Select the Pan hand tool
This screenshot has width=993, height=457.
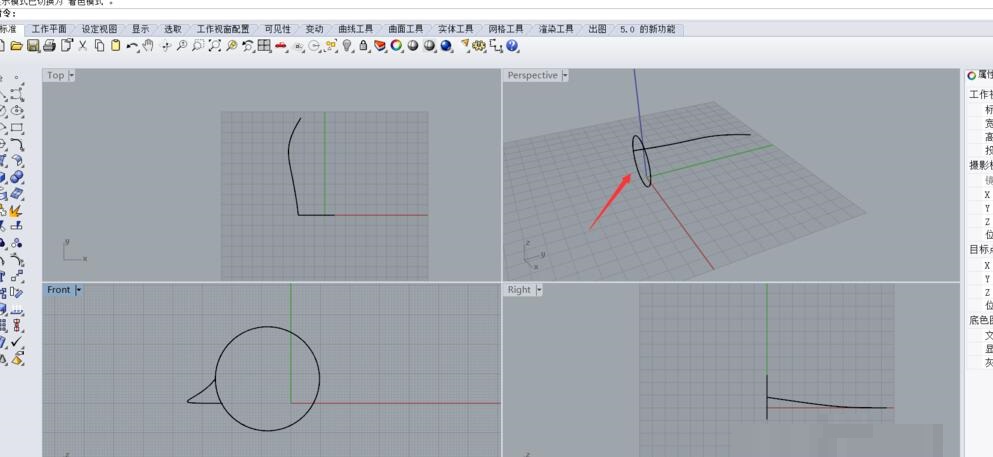click(x=148, y=46)
